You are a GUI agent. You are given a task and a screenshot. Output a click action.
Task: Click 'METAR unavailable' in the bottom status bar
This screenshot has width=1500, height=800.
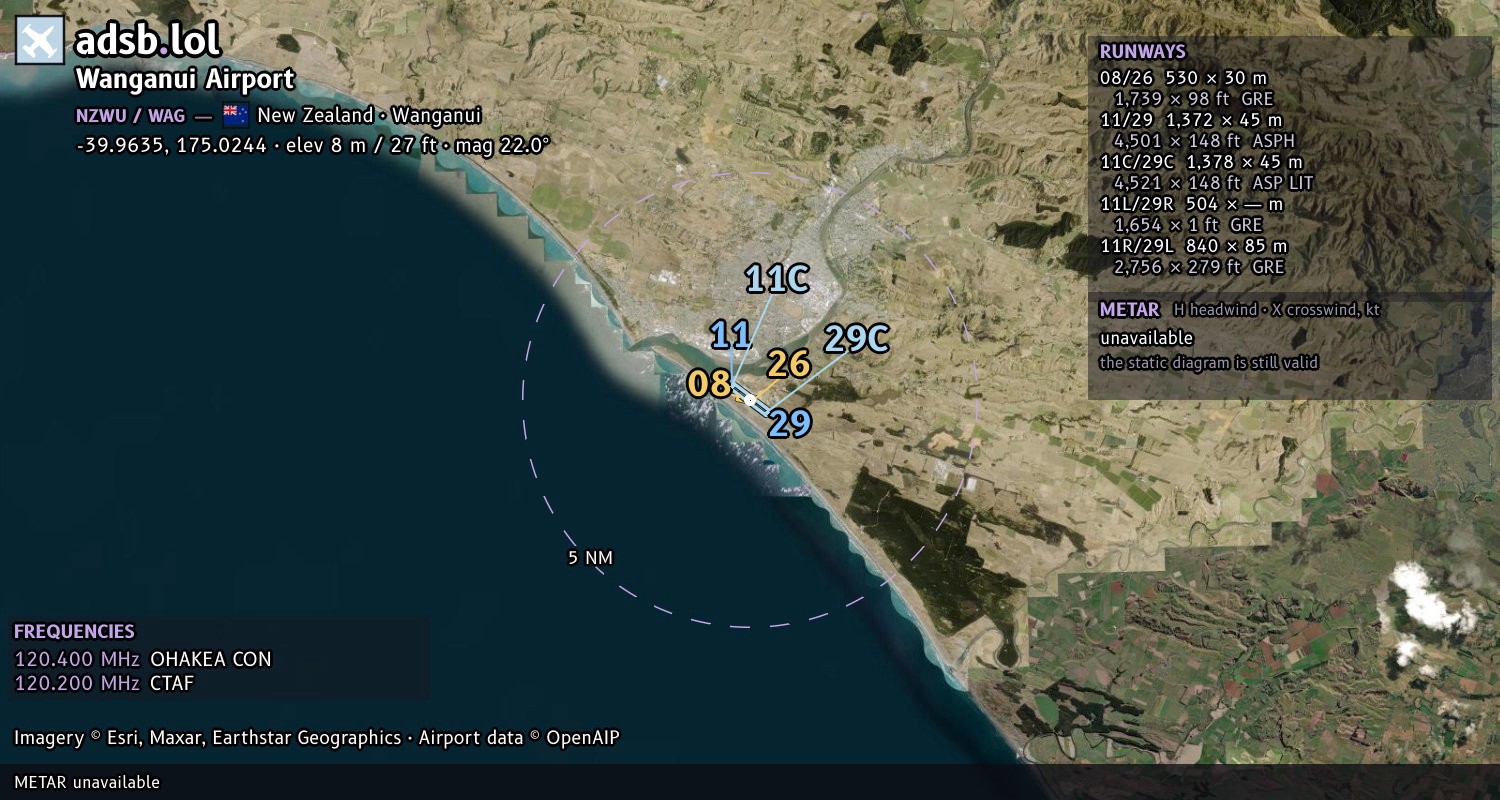pos(87,782)
